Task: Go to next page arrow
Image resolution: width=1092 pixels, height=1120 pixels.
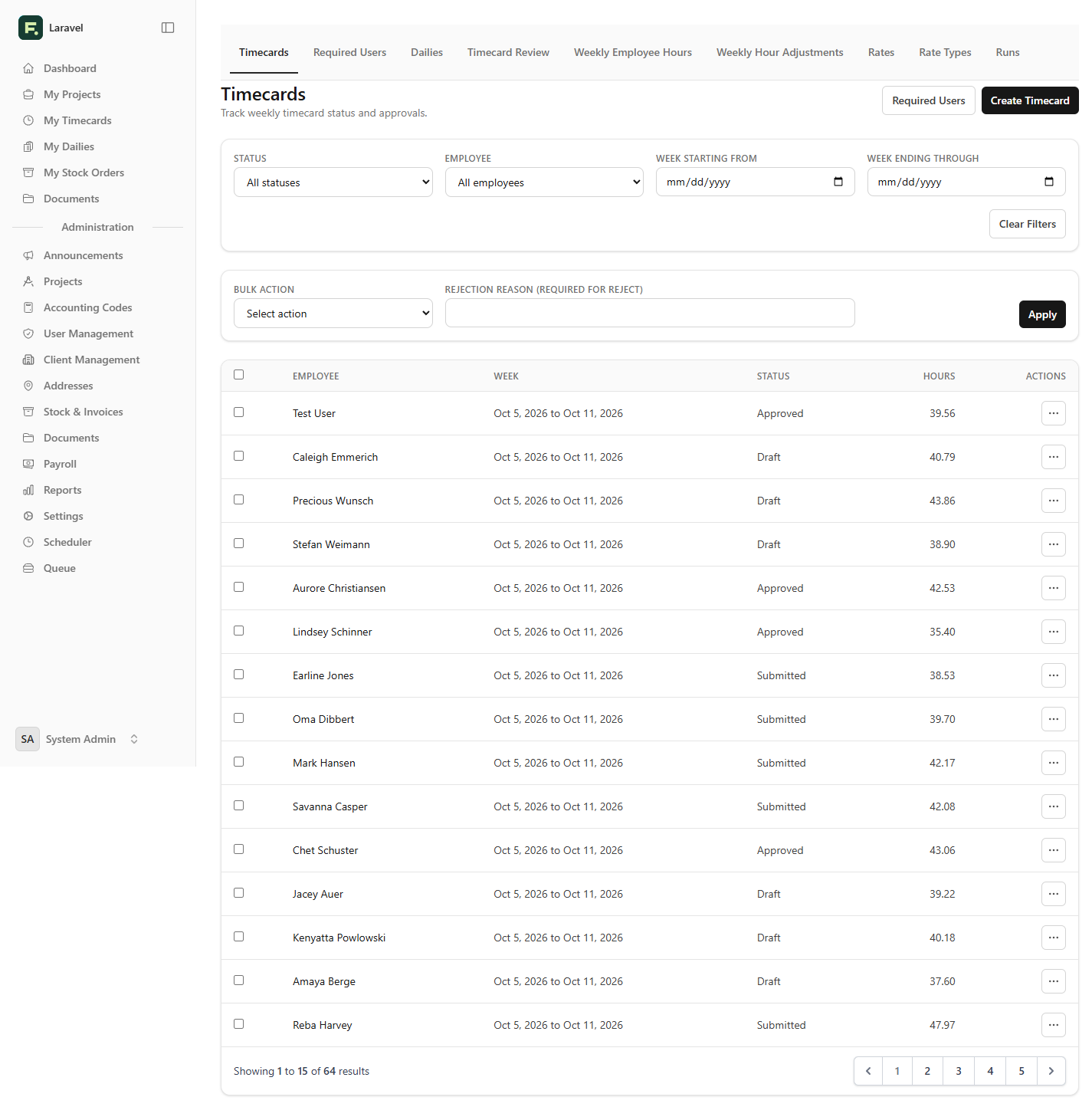Action: (x=1051, y=1071)
